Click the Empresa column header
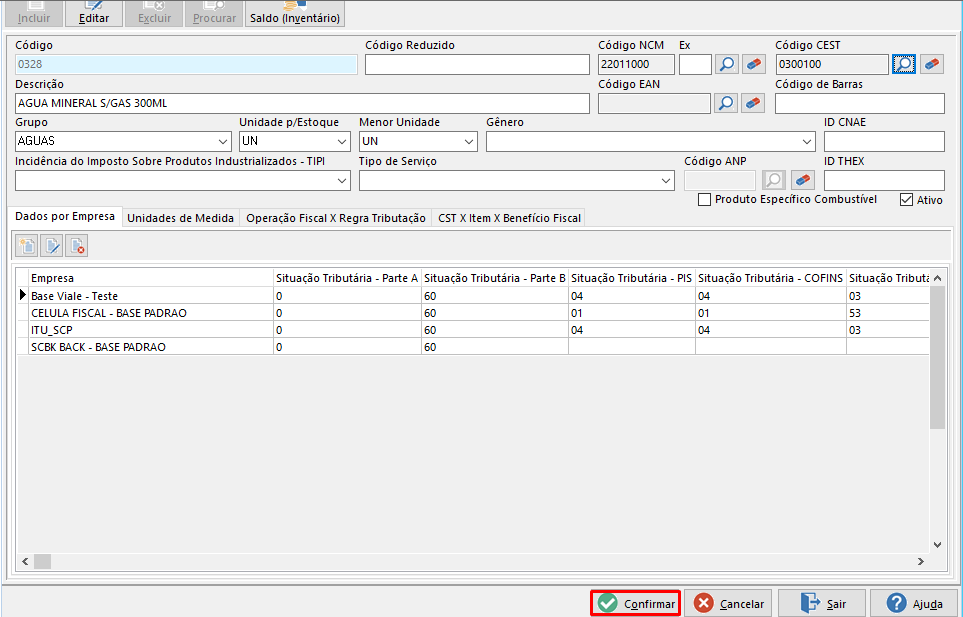 tap(151, 278)
